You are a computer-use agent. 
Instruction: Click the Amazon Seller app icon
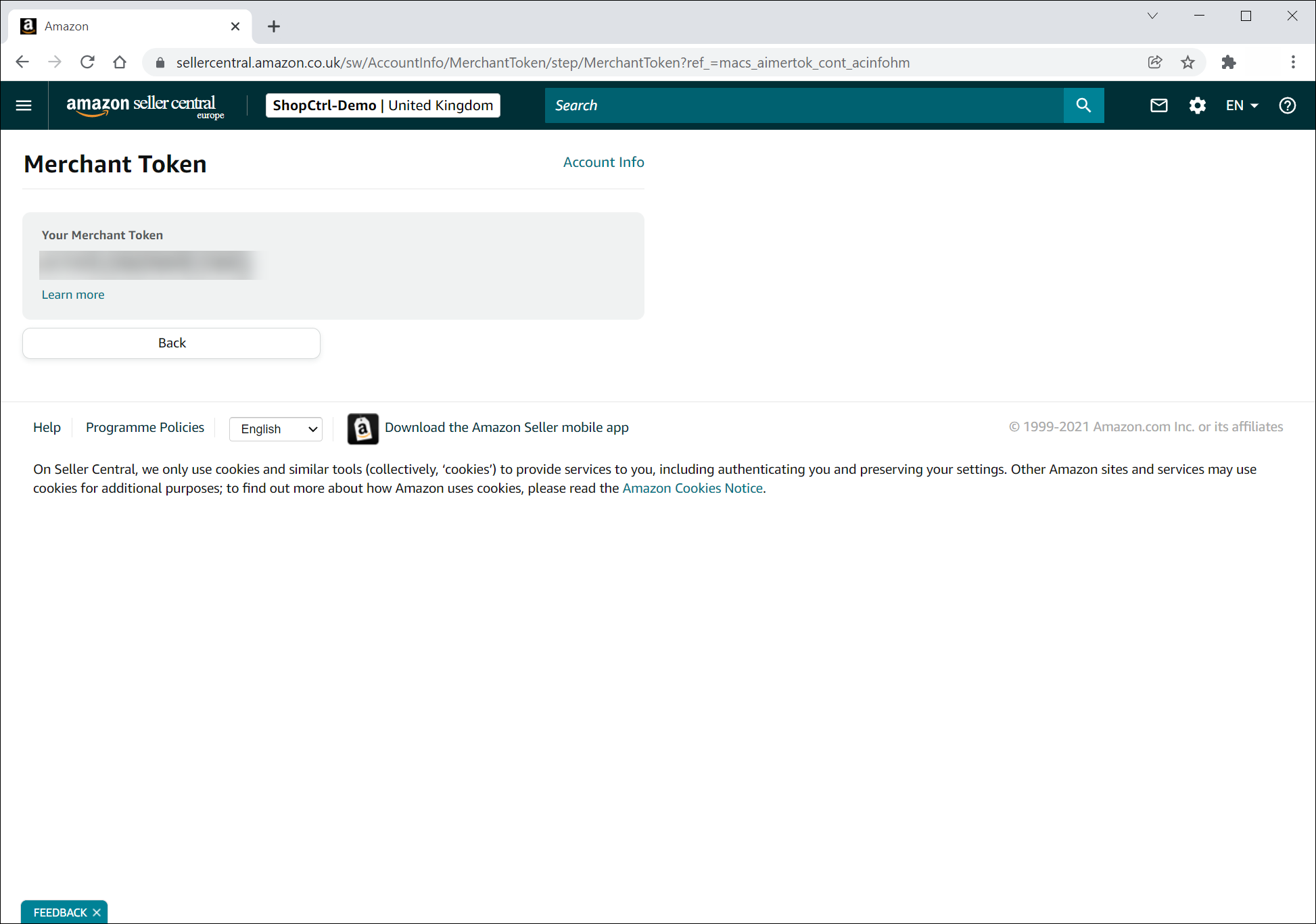click(x=362, y=429)
